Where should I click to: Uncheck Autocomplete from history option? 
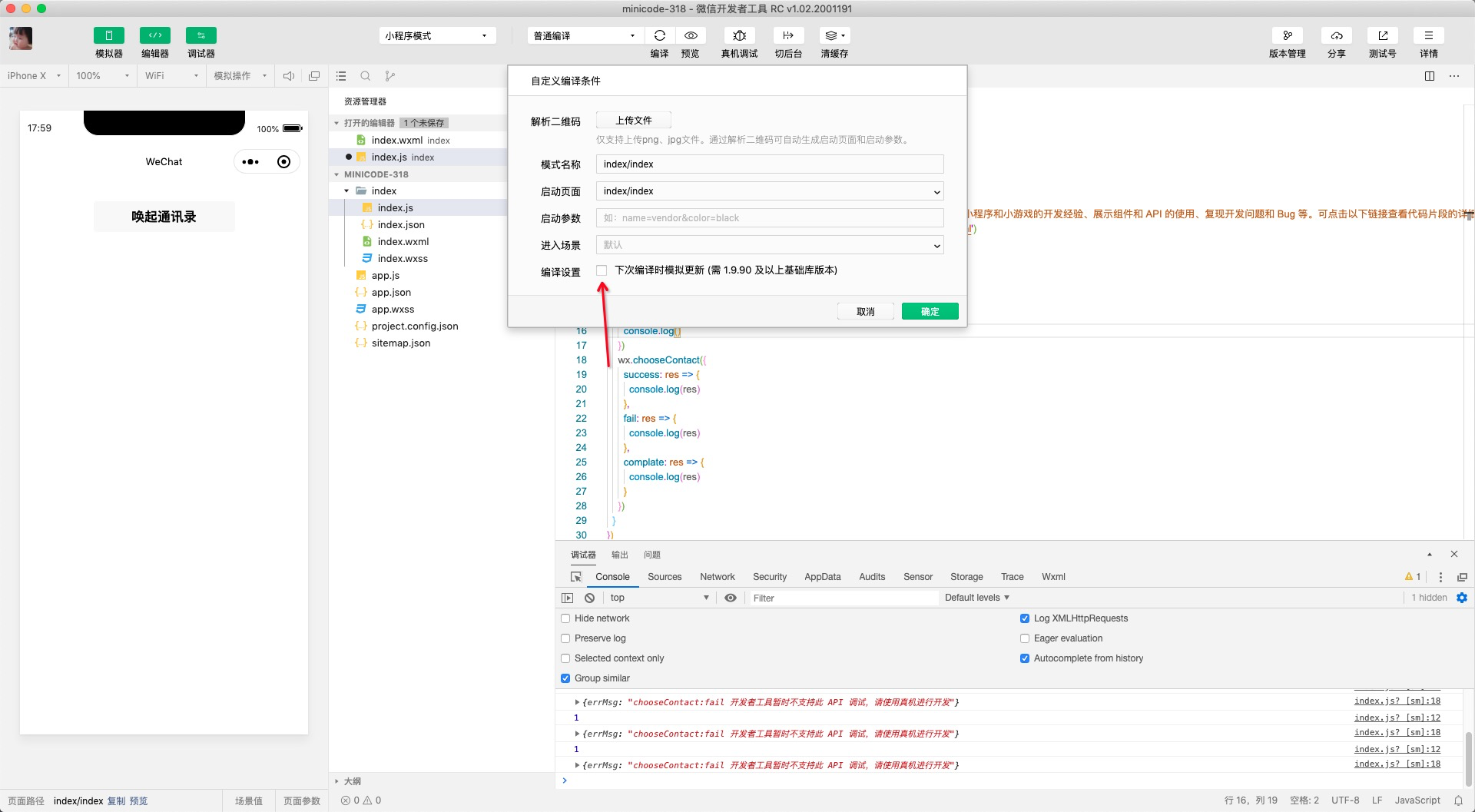1025,658
